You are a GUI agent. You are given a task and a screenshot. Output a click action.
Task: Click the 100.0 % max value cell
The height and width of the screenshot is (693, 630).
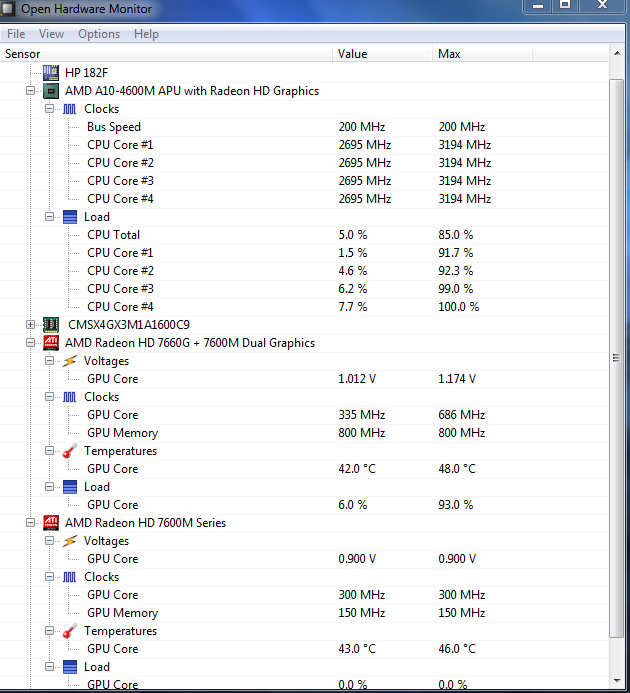(458, 307)
